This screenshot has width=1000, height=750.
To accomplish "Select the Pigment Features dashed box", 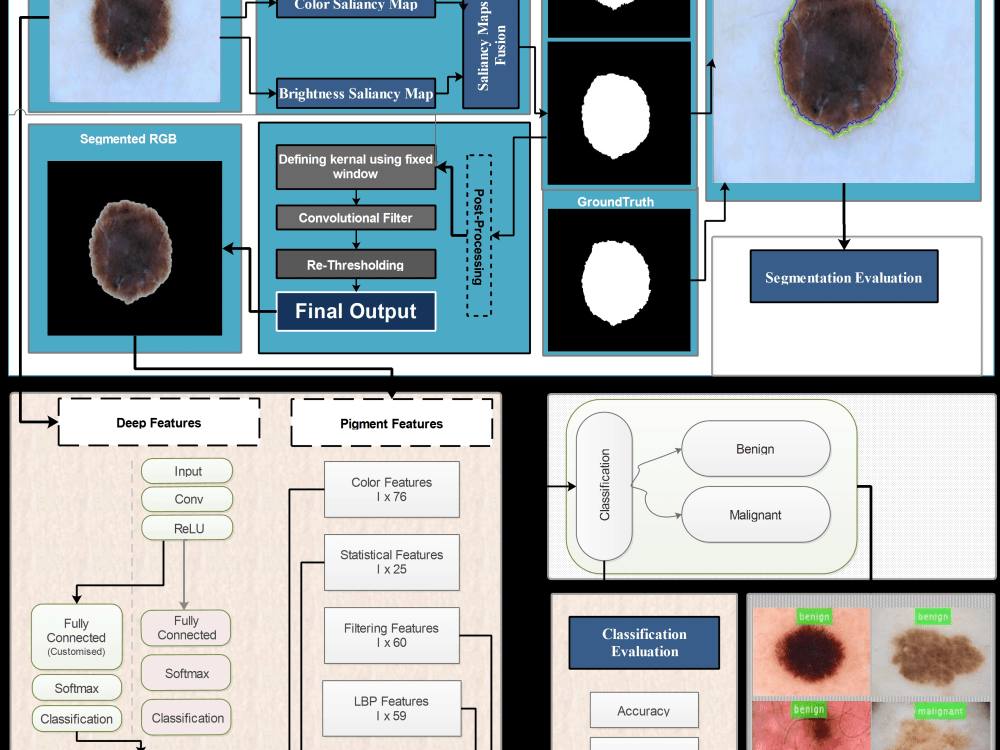I will [x=392, y=423].
